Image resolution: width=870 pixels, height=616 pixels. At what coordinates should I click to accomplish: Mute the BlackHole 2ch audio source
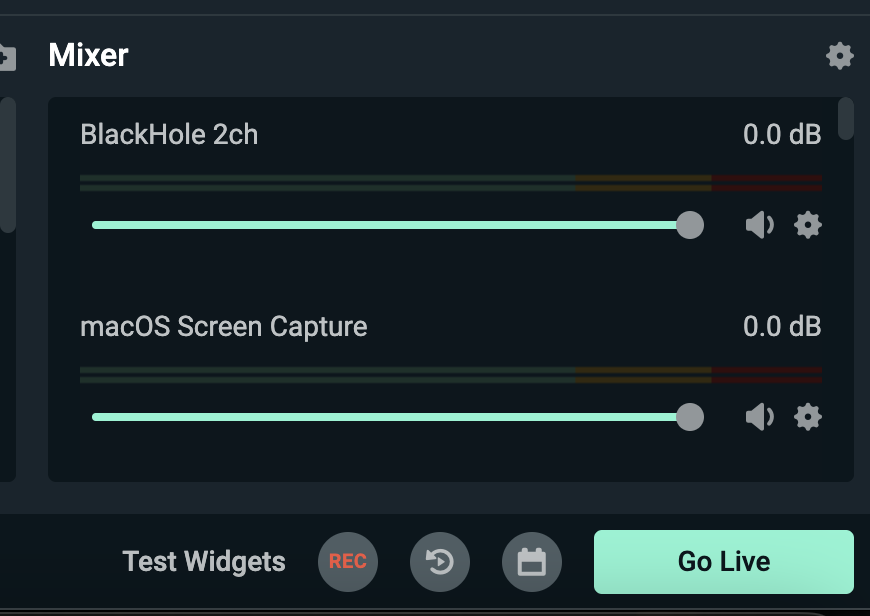759,225
